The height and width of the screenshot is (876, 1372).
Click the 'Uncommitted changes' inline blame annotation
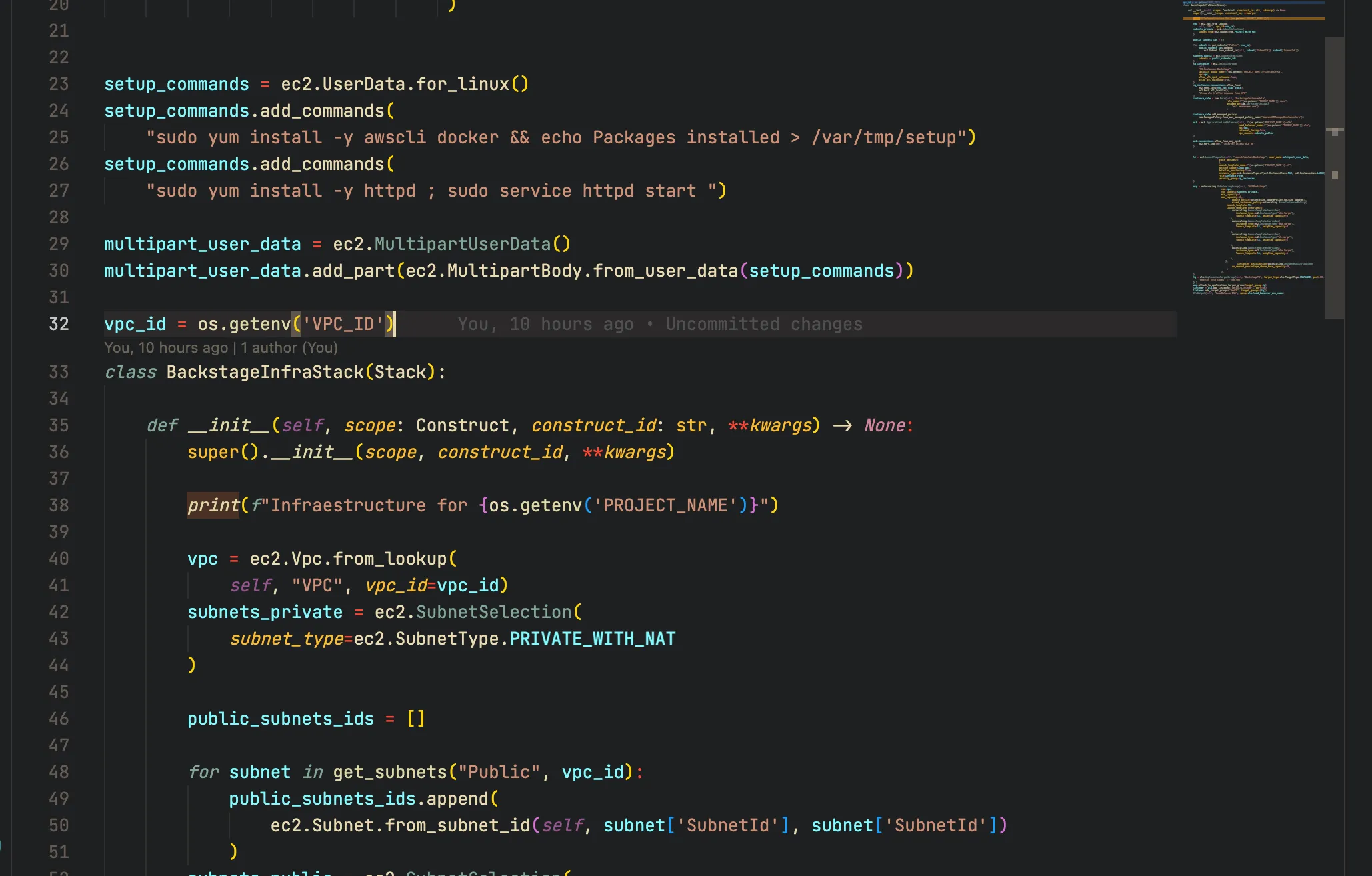(x=763, y=325)
